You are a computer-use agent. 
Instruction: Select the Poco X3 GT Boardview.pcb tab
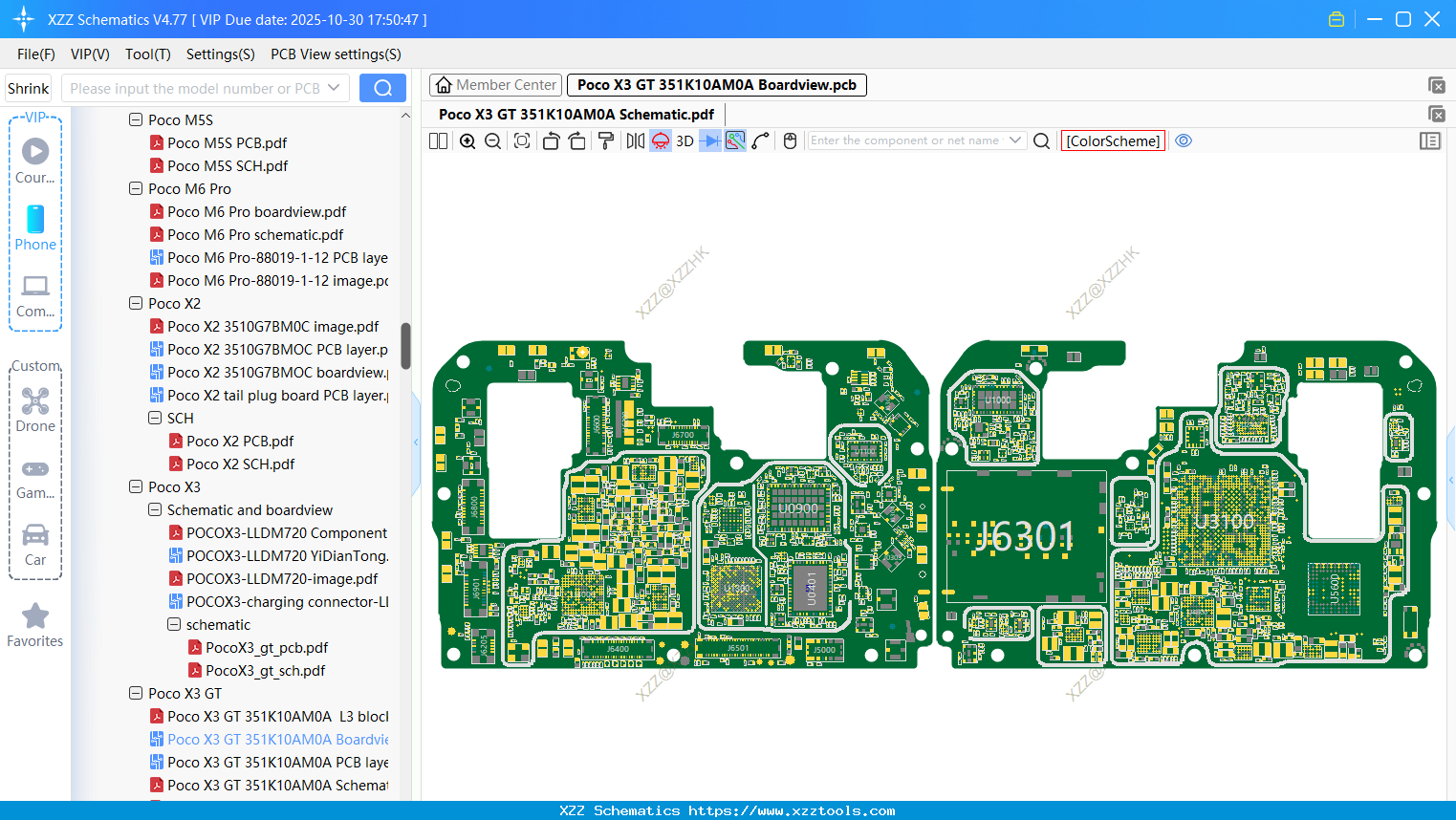pos(717,85)
